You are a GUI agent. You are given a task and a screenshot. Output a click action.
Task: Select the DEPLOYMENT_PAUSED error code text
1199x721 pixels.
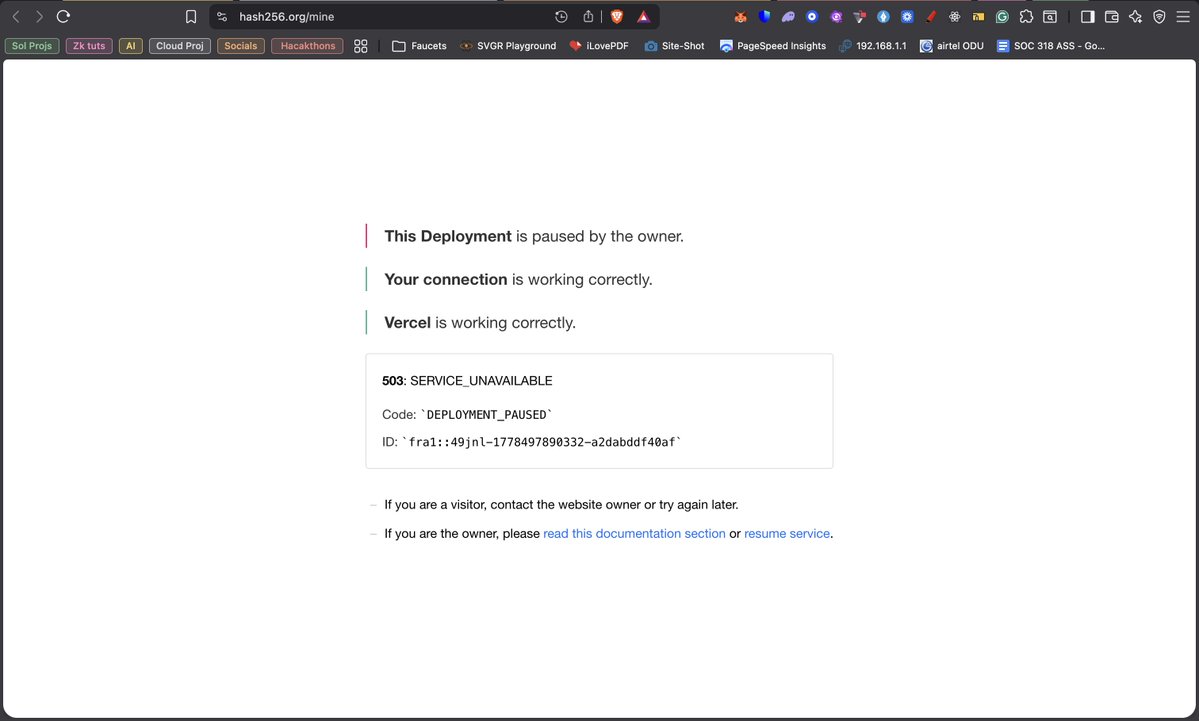[486, 414]
